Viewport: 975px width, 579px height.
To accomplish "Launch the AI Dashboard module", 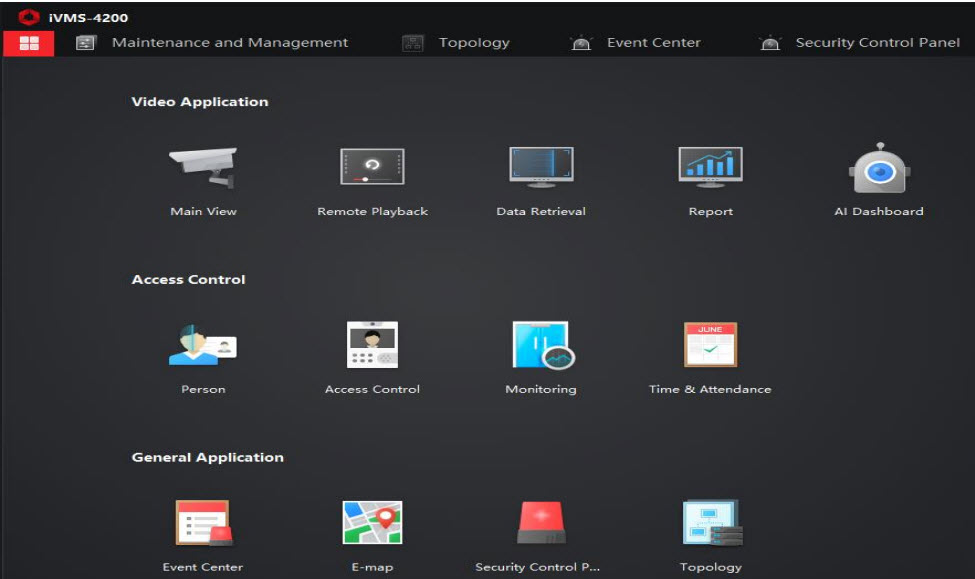I will [x=878, y=168].
